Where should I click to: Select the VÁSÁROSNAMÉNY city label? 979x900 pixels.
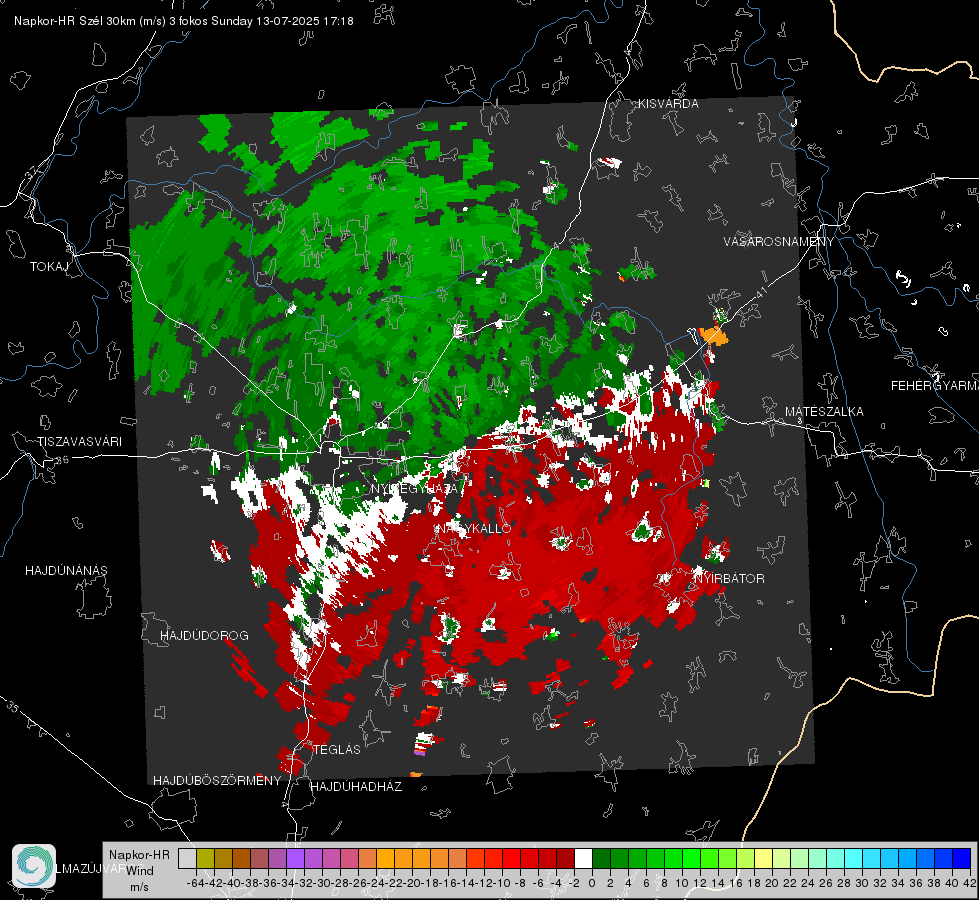coord(779,242)
